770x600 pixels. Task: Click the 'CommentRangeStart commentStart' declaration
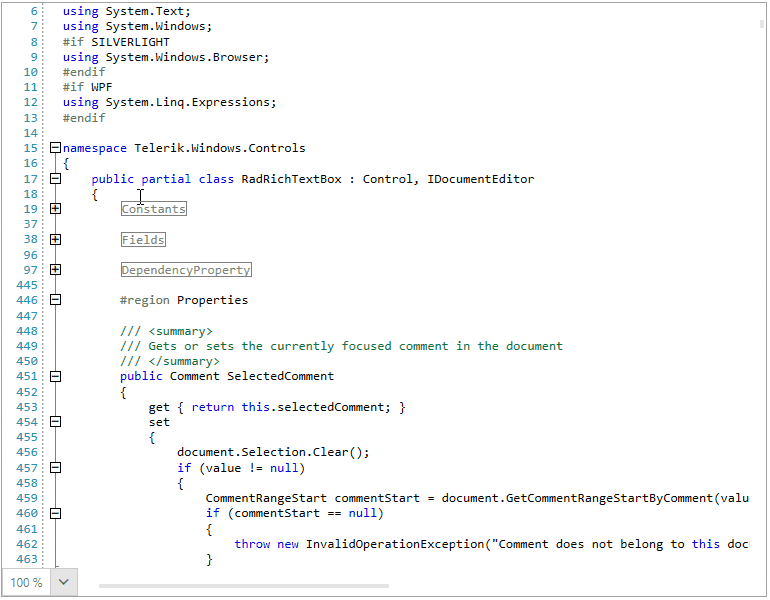click(312, 498)
